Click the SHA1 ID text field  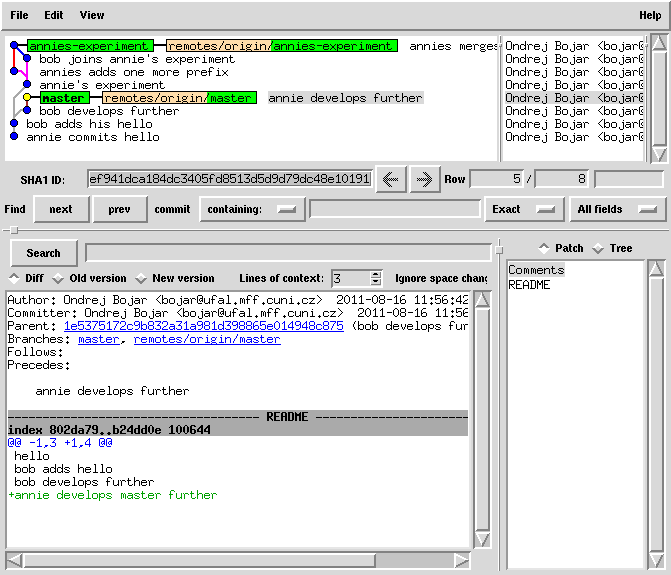(x=229, y=179)
